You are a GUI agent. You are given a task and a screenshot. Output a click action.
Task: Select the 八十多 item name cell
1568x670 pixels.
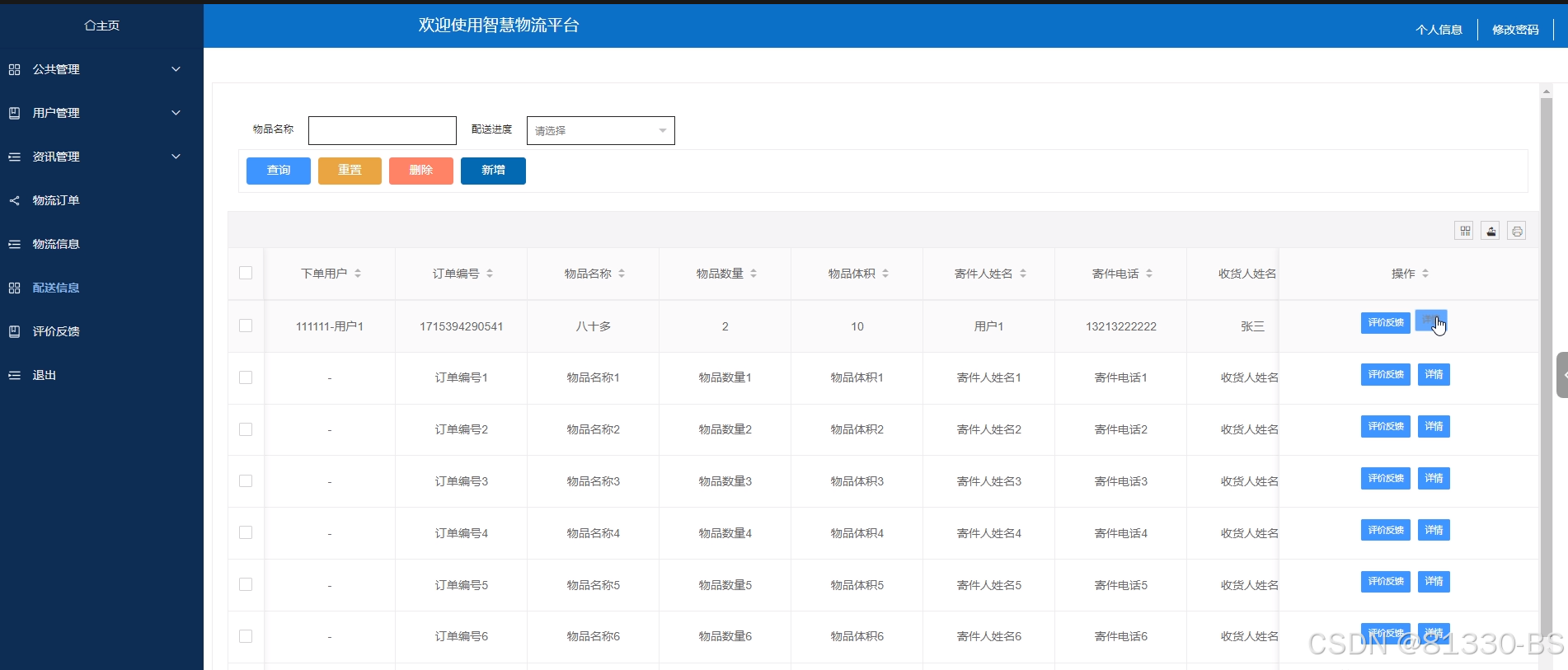594,326
